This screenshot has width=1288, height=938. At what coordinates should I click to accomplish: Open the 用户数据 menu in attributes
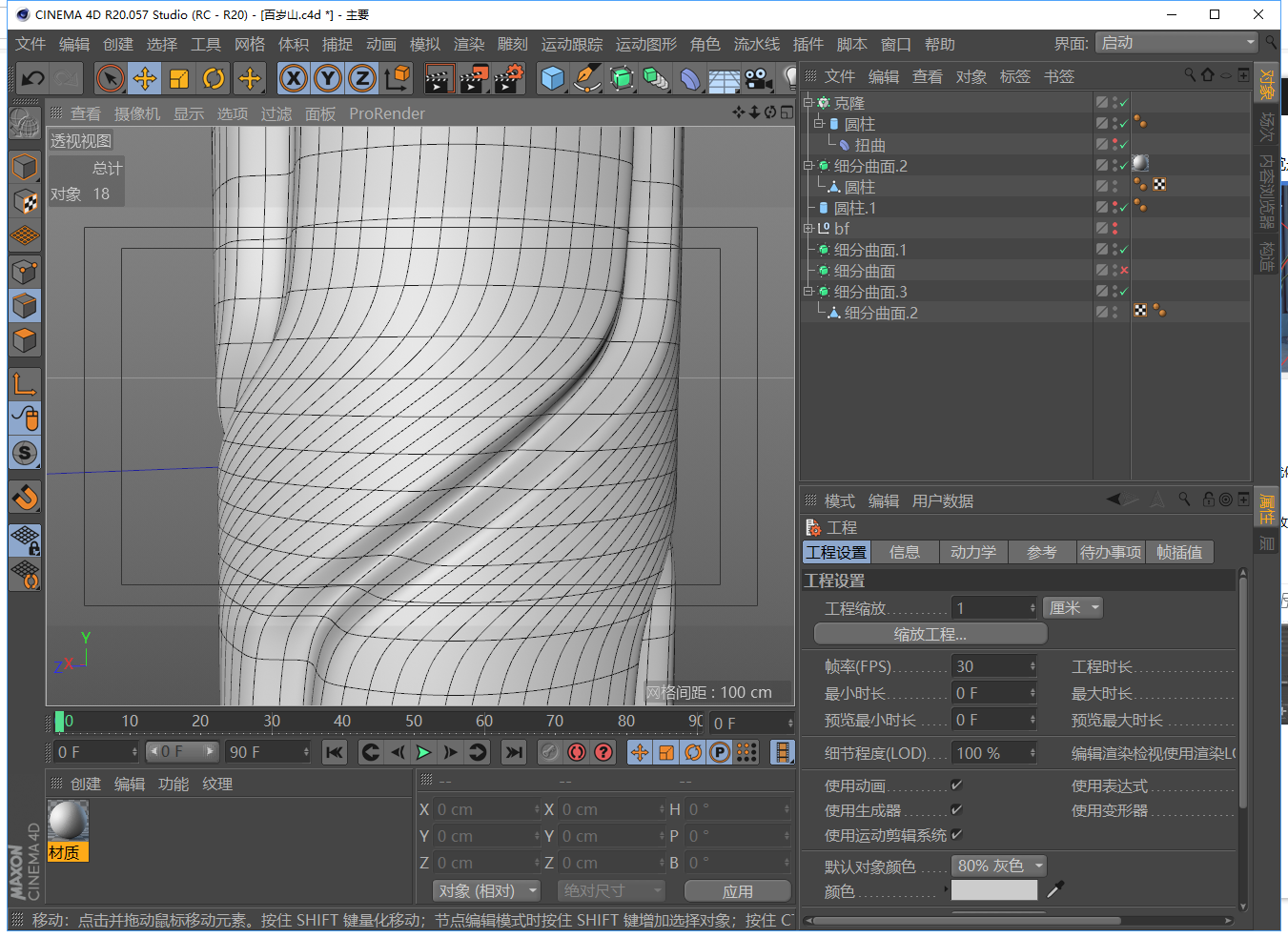click(x=943, y=500)
